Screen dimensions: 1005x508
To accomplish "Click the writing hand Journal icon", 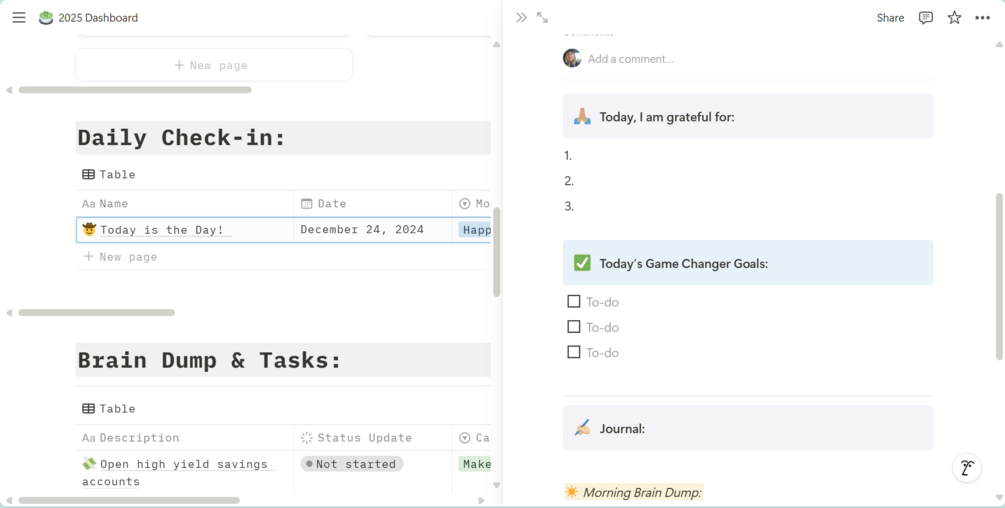I will pyautogui.click(x=582, y=428).
